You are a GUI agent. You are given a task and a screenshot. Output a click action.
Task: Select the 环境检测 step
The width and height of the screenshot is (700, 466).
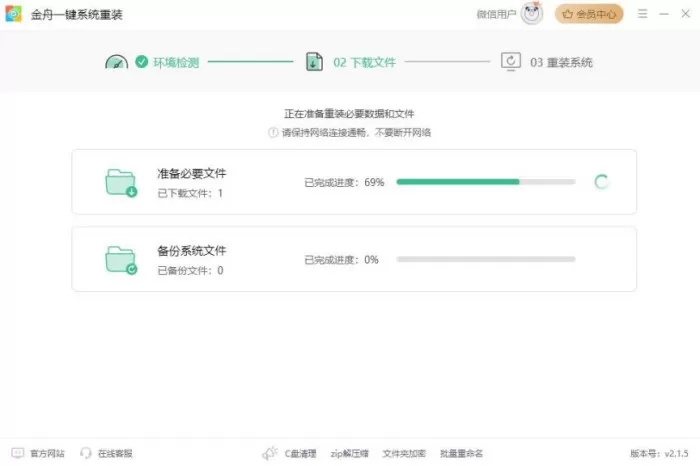[x=176, y=62]
